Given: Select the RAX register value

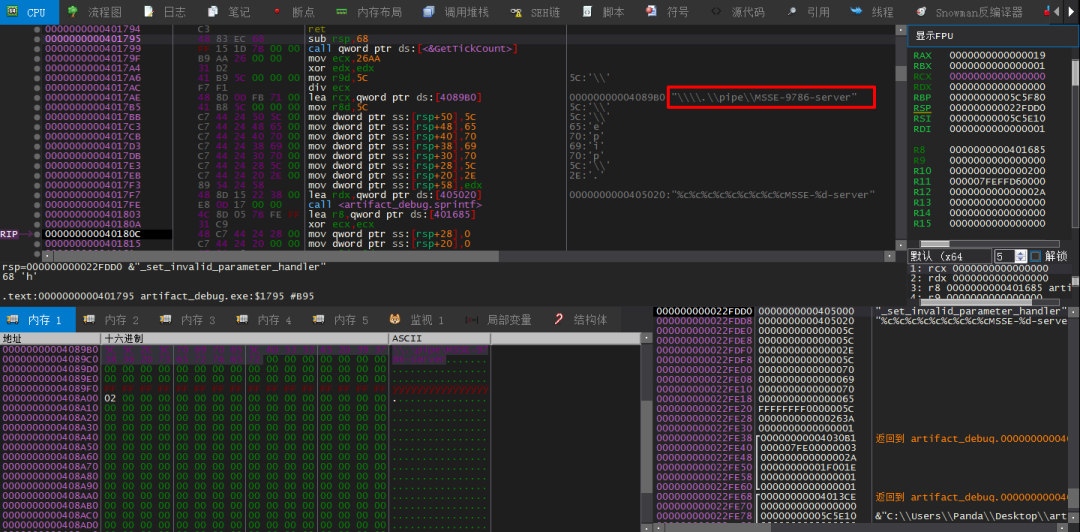Looking at the screenshot, I should [996, 55].
